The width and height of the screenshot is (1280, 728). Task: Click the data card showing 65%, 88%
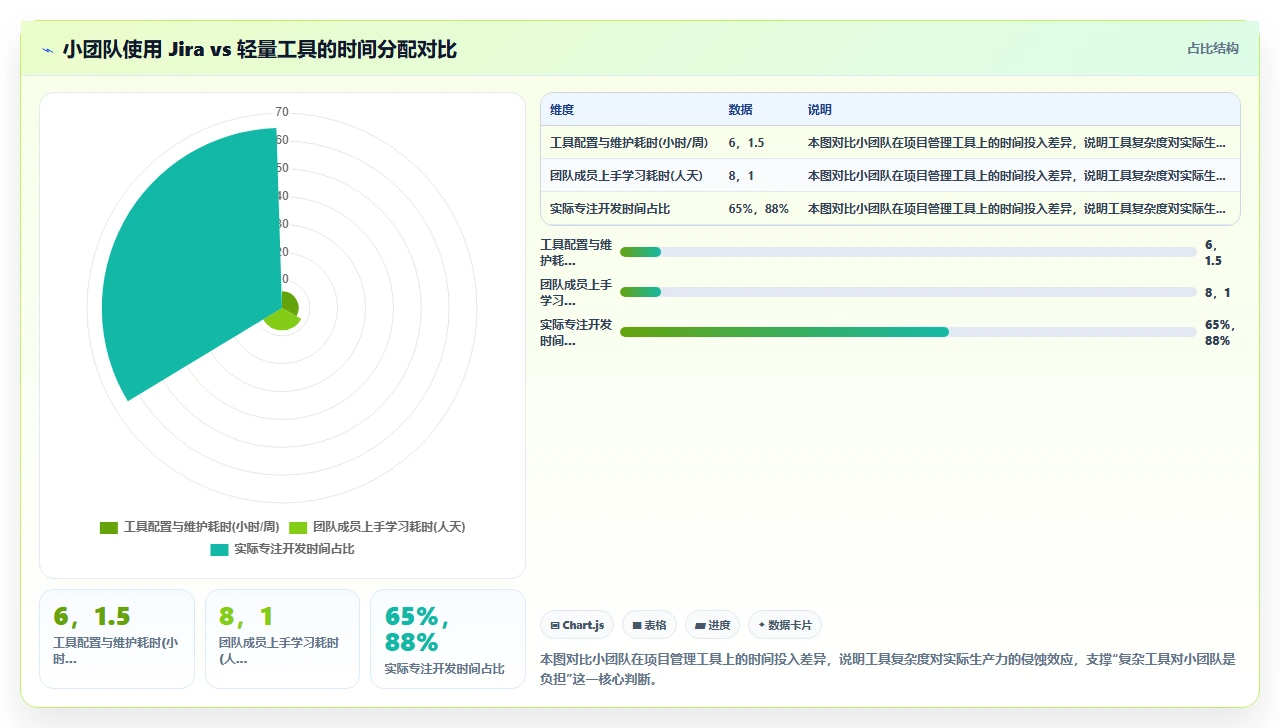pos(448,639)
